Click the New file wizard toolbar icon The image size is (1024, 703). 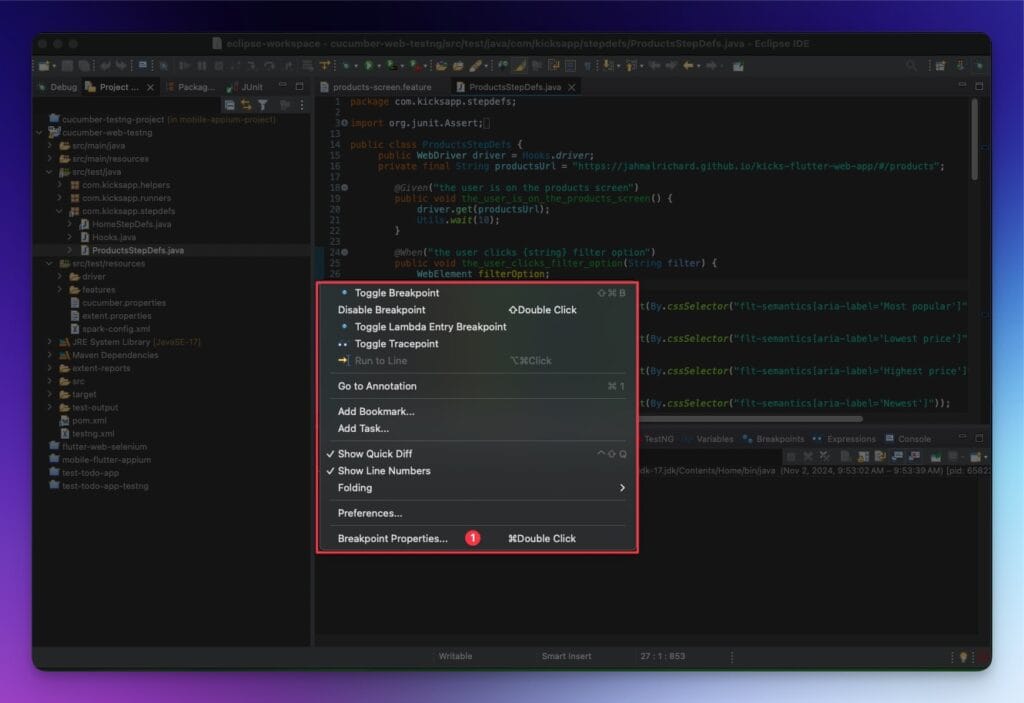click(44, 65)
